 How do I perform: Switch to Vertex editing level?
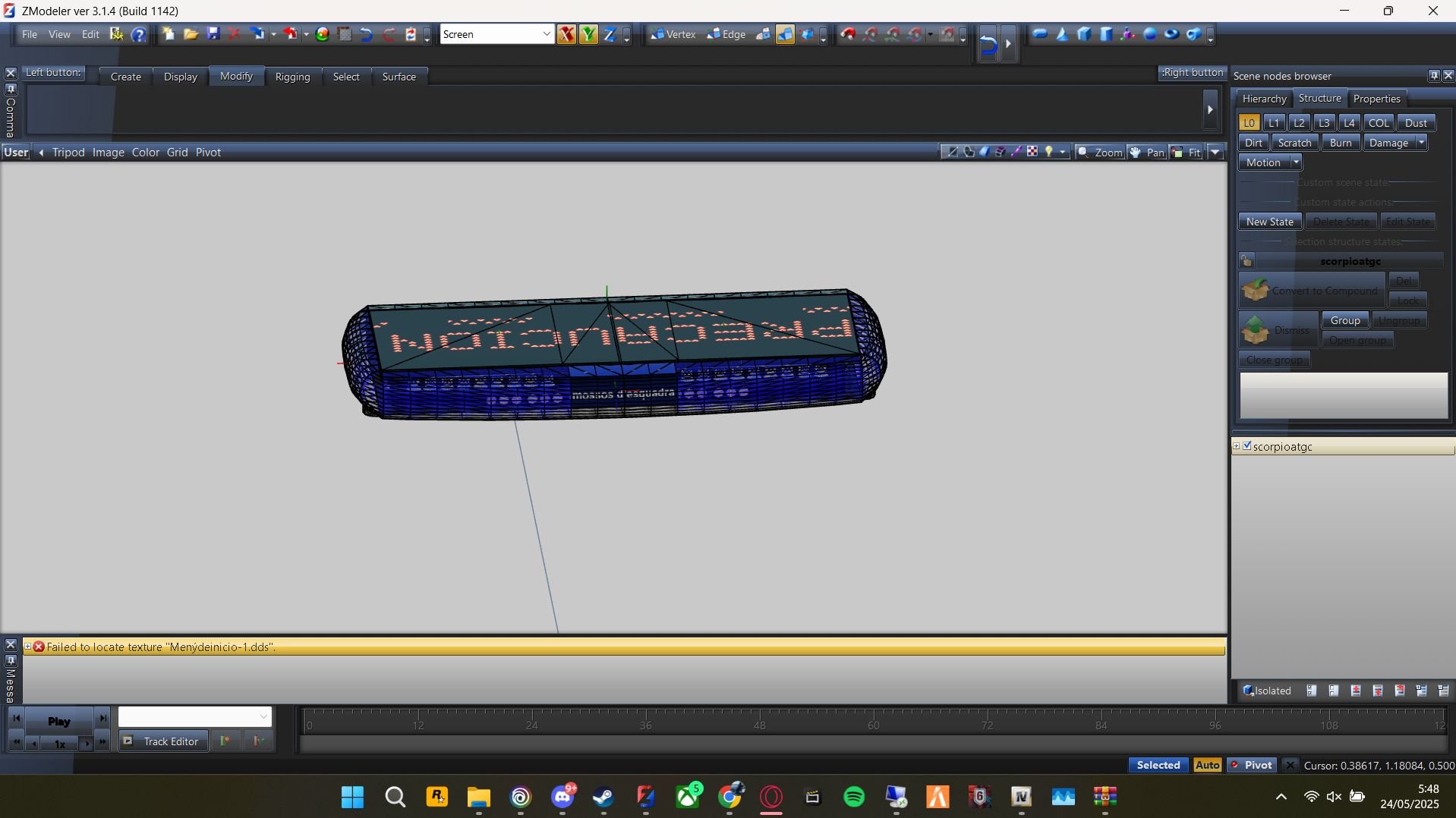673,34
